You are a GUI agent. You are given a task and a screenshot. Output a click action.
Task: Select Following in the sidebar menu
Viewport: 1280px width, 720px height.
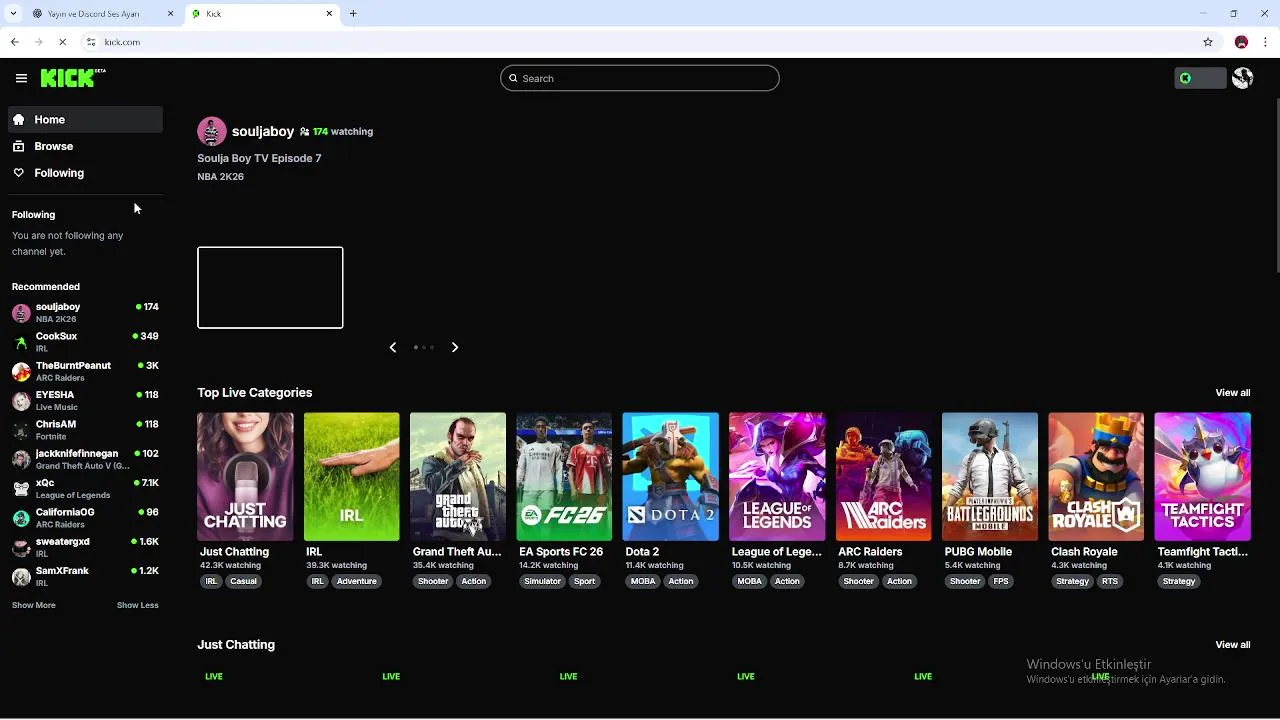tap(85, 173)
